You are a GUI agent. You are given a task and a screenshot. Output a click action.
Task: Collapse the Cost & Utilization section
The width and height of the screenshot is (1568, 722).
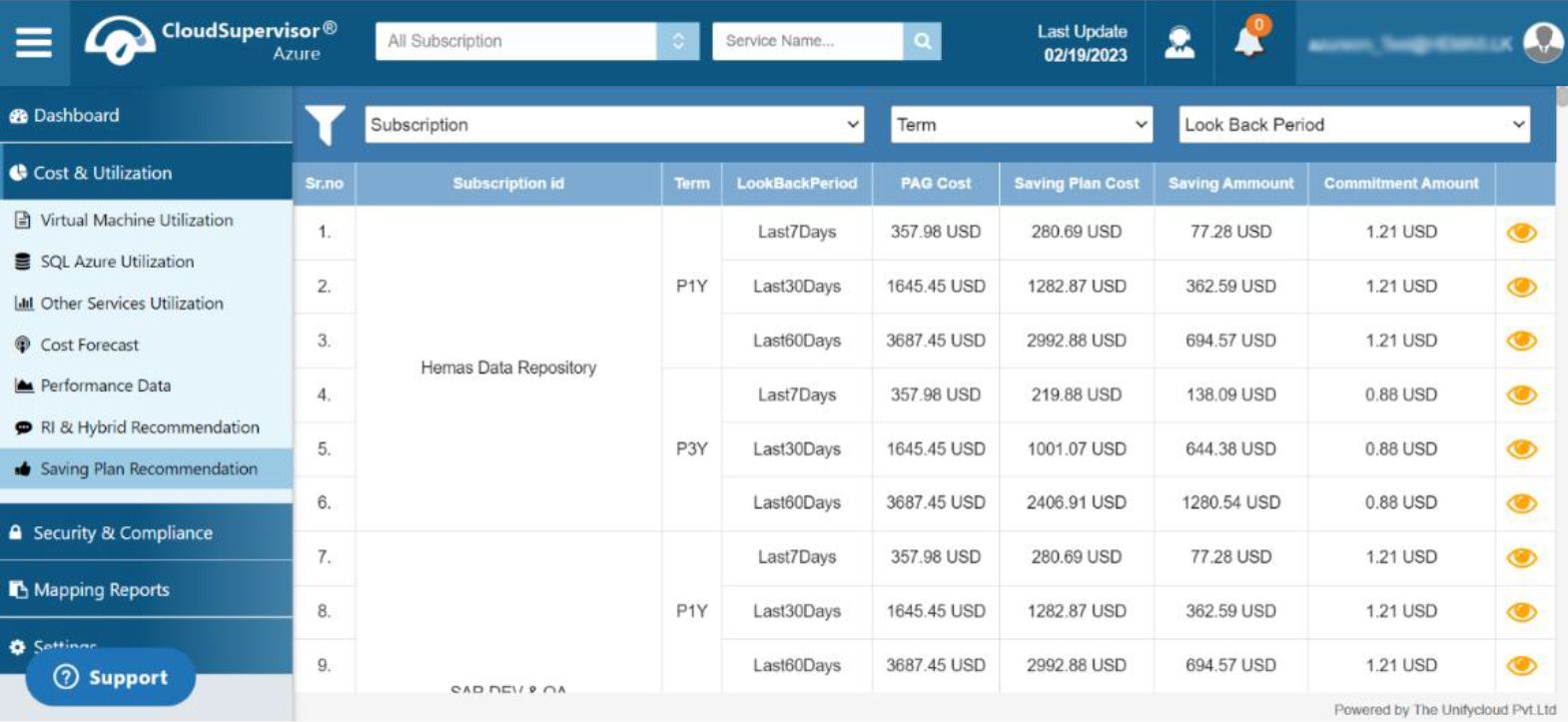coord(146,173)
